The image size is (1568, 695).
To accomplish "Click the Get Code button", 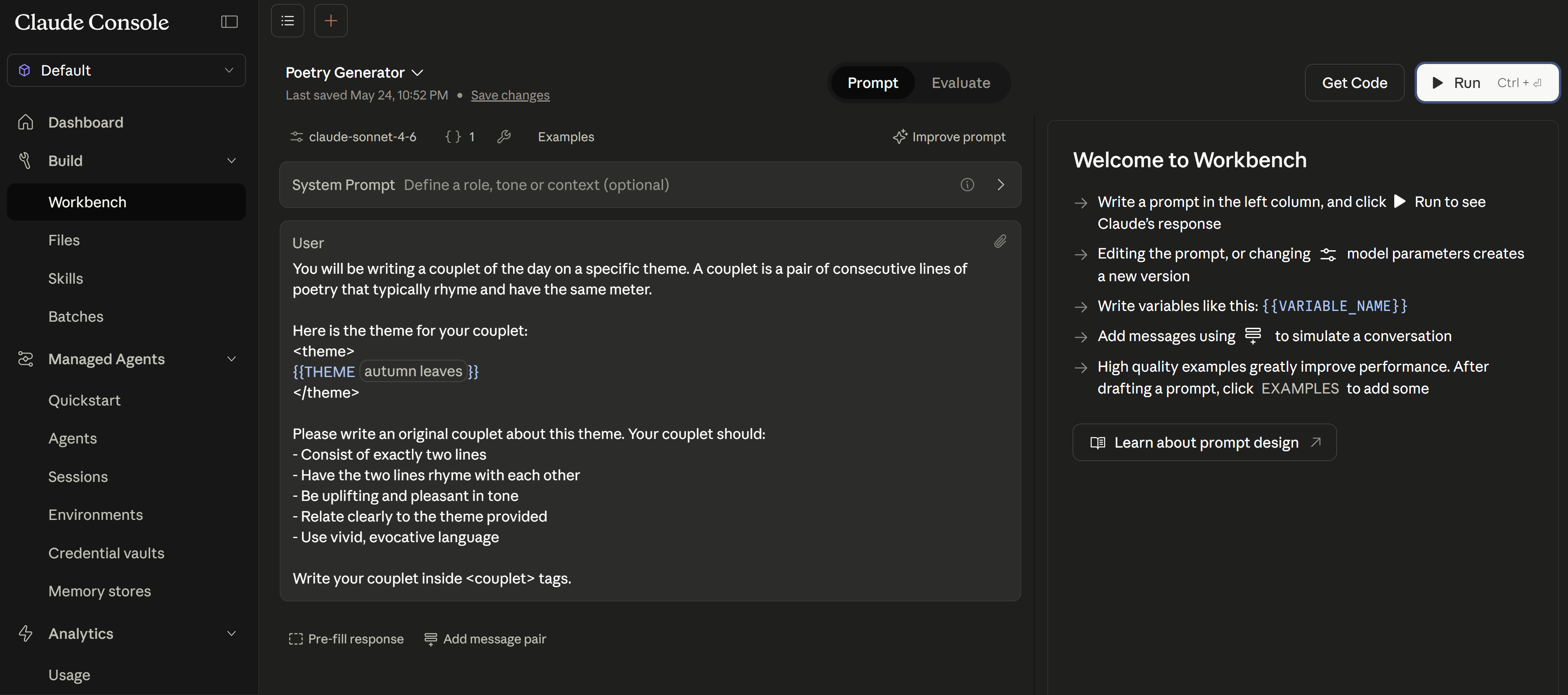I will pyautogui.click(x=1354, y=83).
